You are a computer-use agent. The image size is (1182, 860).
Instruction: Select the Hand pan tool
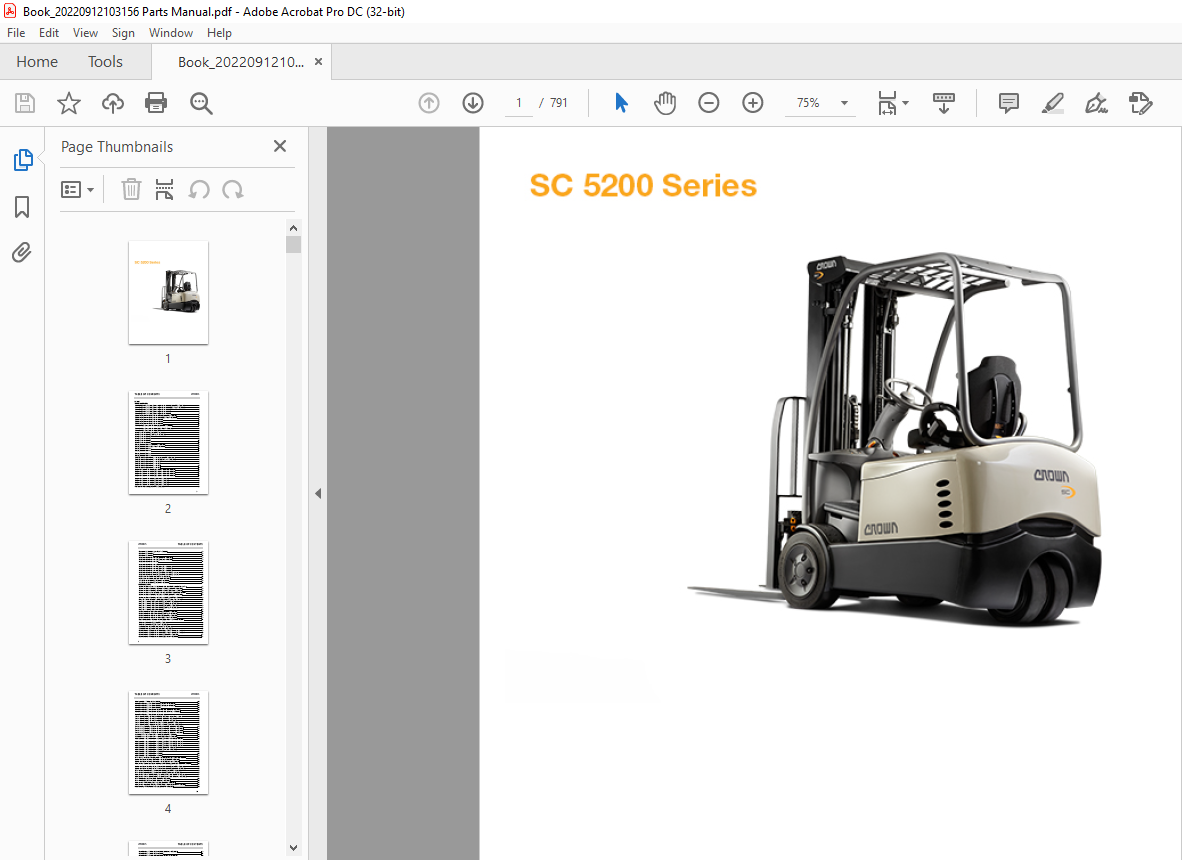click(x=665, y=103)
